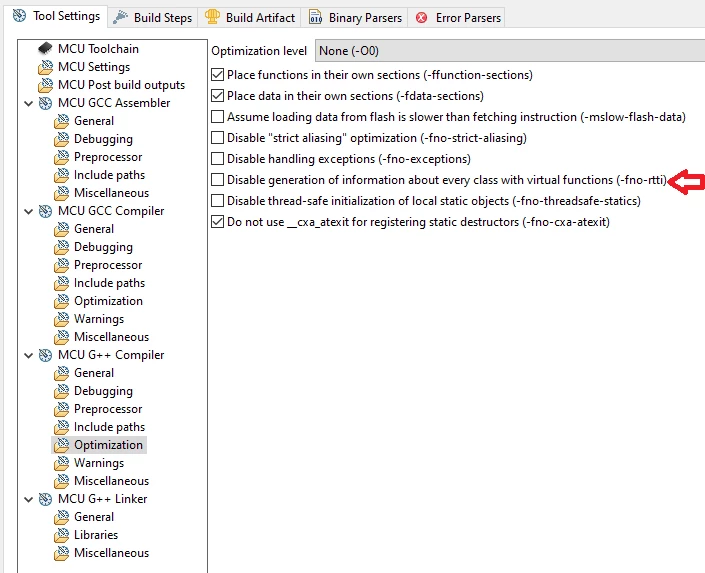Click the MCU Settings folder icon
Screen dimensions: 705x573
click(45, 67)
